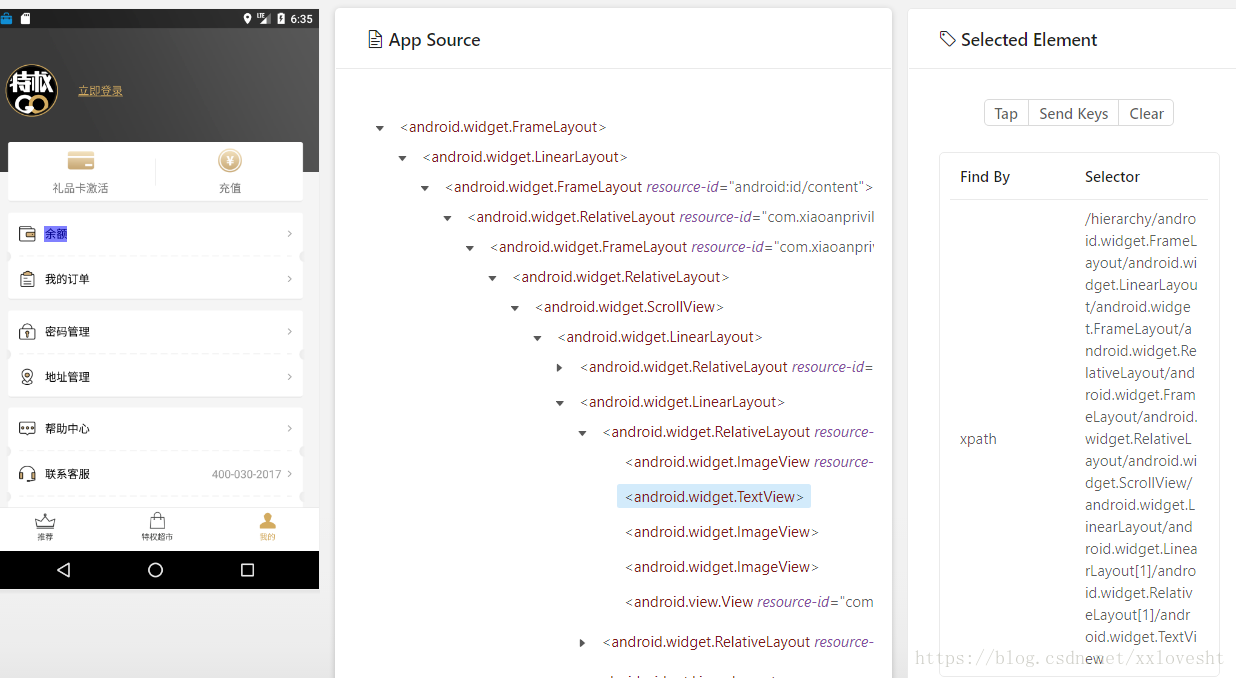Collapse the root FrameLayout node
Image resolution: width=1236 pixels, height=678 pixels.
380,128
